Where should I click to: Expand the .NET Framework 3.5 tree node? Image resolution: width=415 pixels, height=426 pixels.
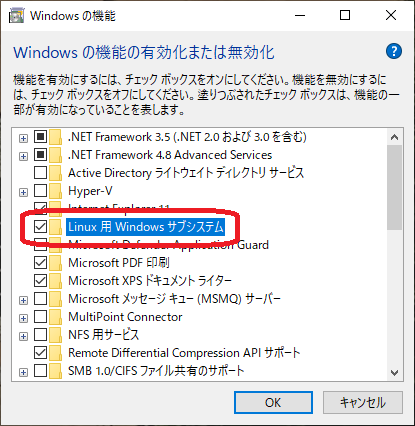[x=23, y=138]
